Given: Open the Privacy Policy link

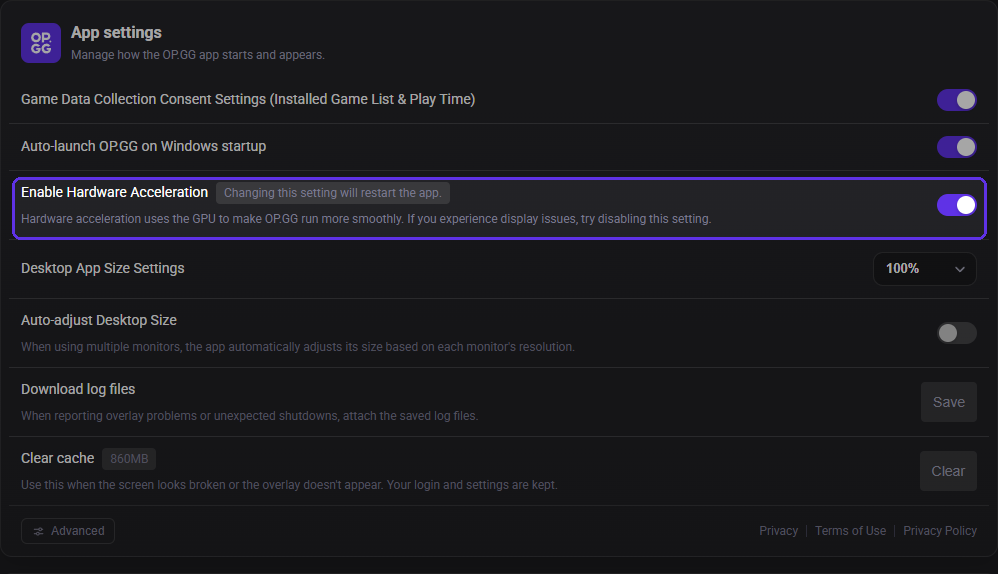Looking at the screenshot, I should tap(939, 531).
